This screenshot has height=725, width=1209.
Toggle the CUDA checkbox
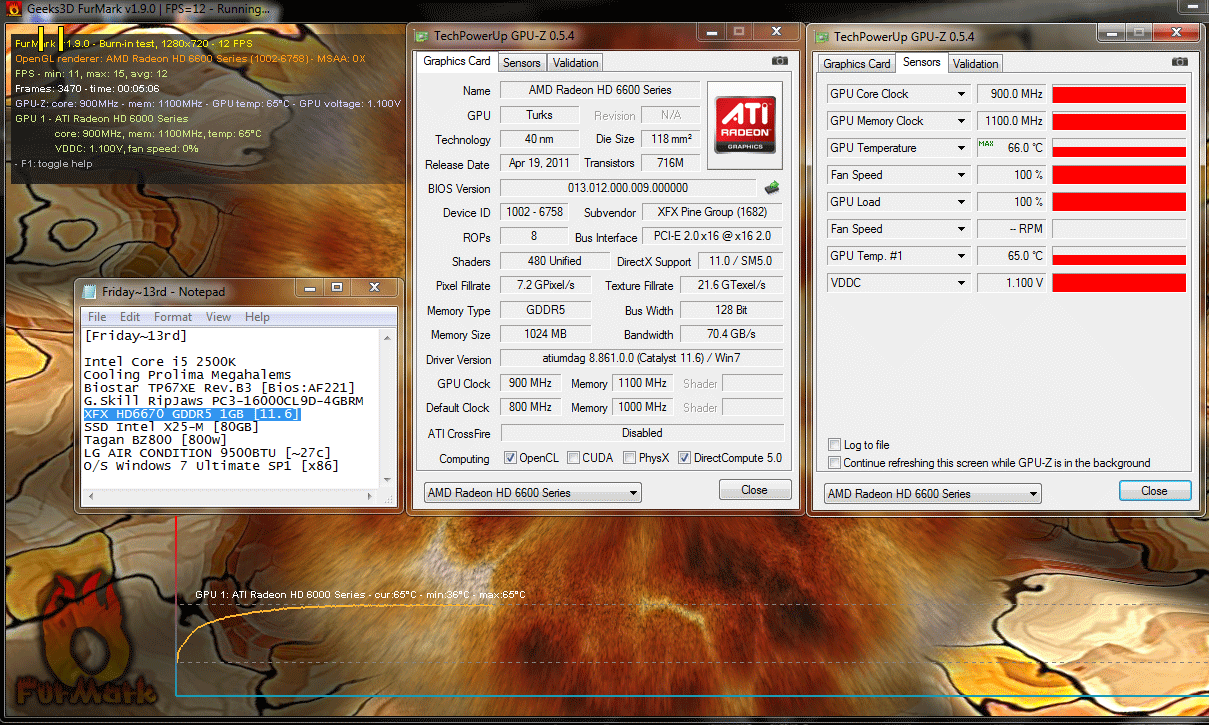(574, 458)
